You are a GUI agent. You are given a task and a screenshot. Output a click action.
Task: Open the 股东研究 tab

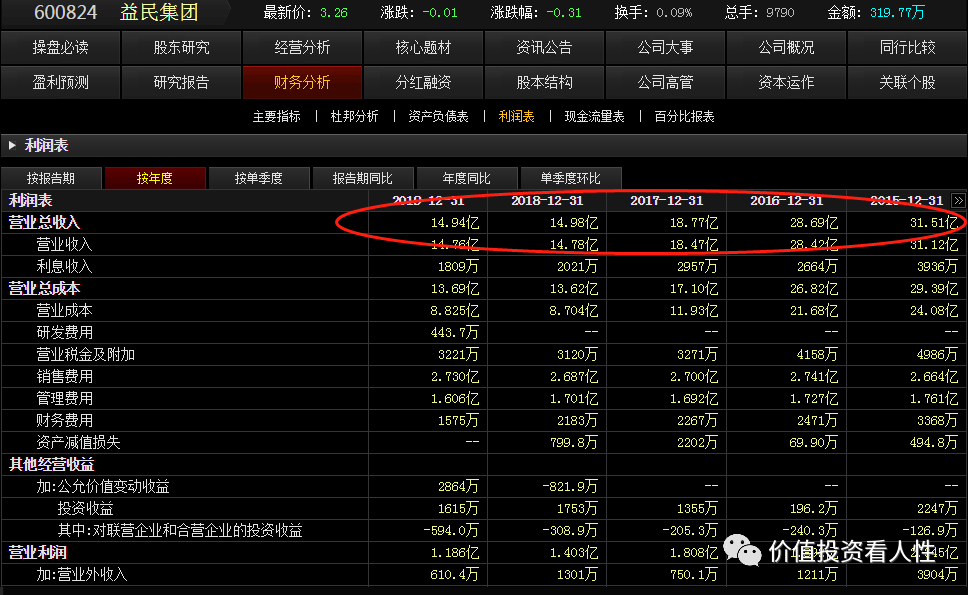181,48
